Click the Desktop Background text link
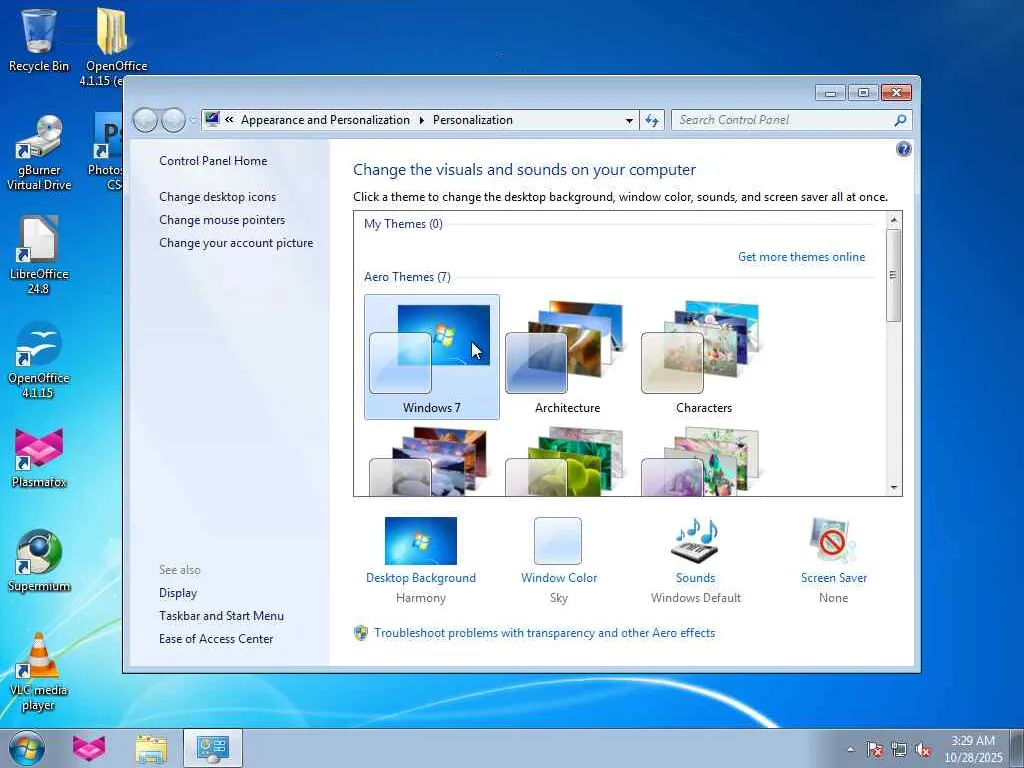Viewport: 1024px width, 768px height. [x=421, y=578]
